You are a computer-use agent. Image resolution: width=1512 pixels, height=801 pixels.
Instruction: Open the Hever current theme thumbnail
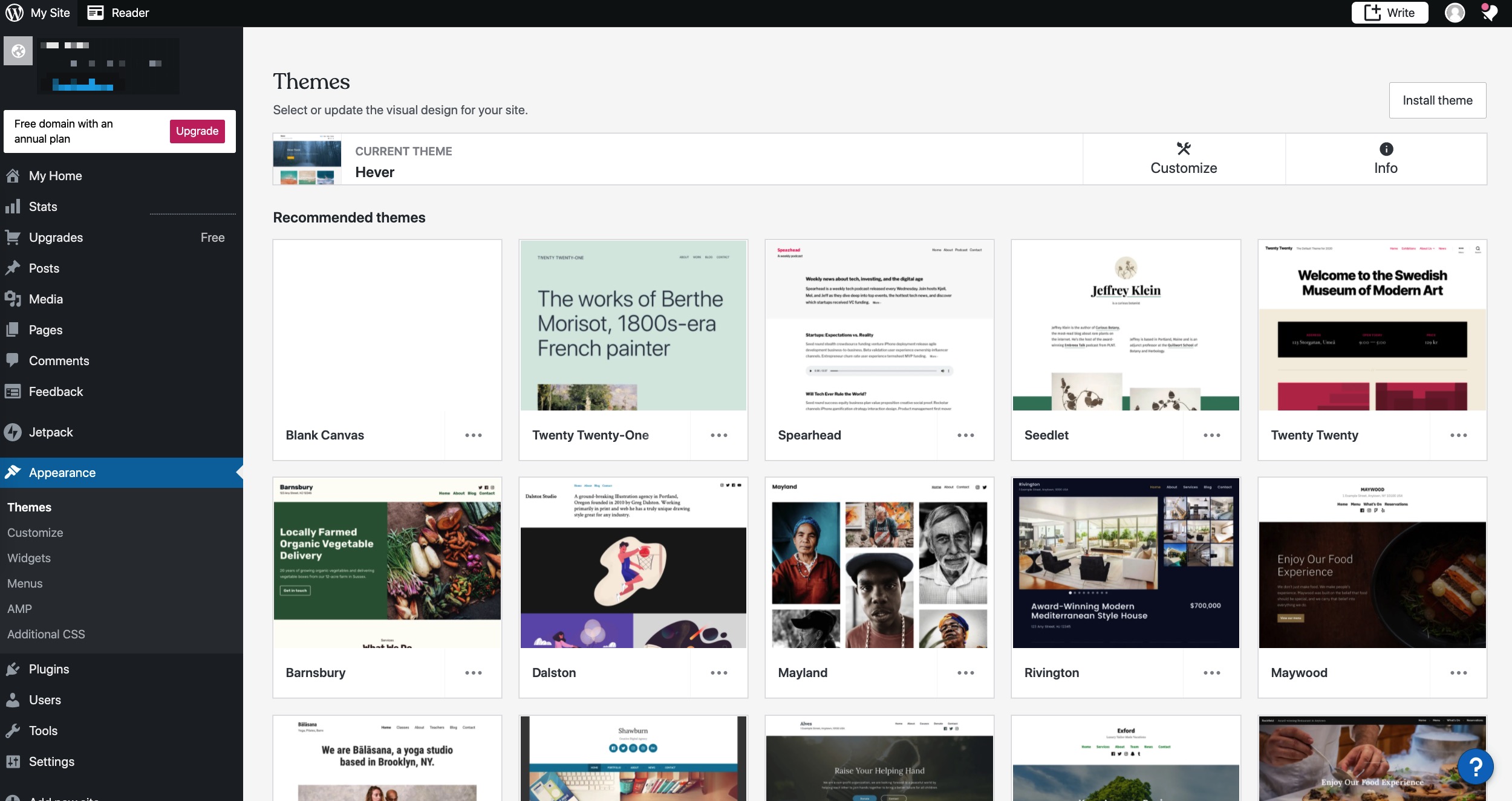point(307,159)
